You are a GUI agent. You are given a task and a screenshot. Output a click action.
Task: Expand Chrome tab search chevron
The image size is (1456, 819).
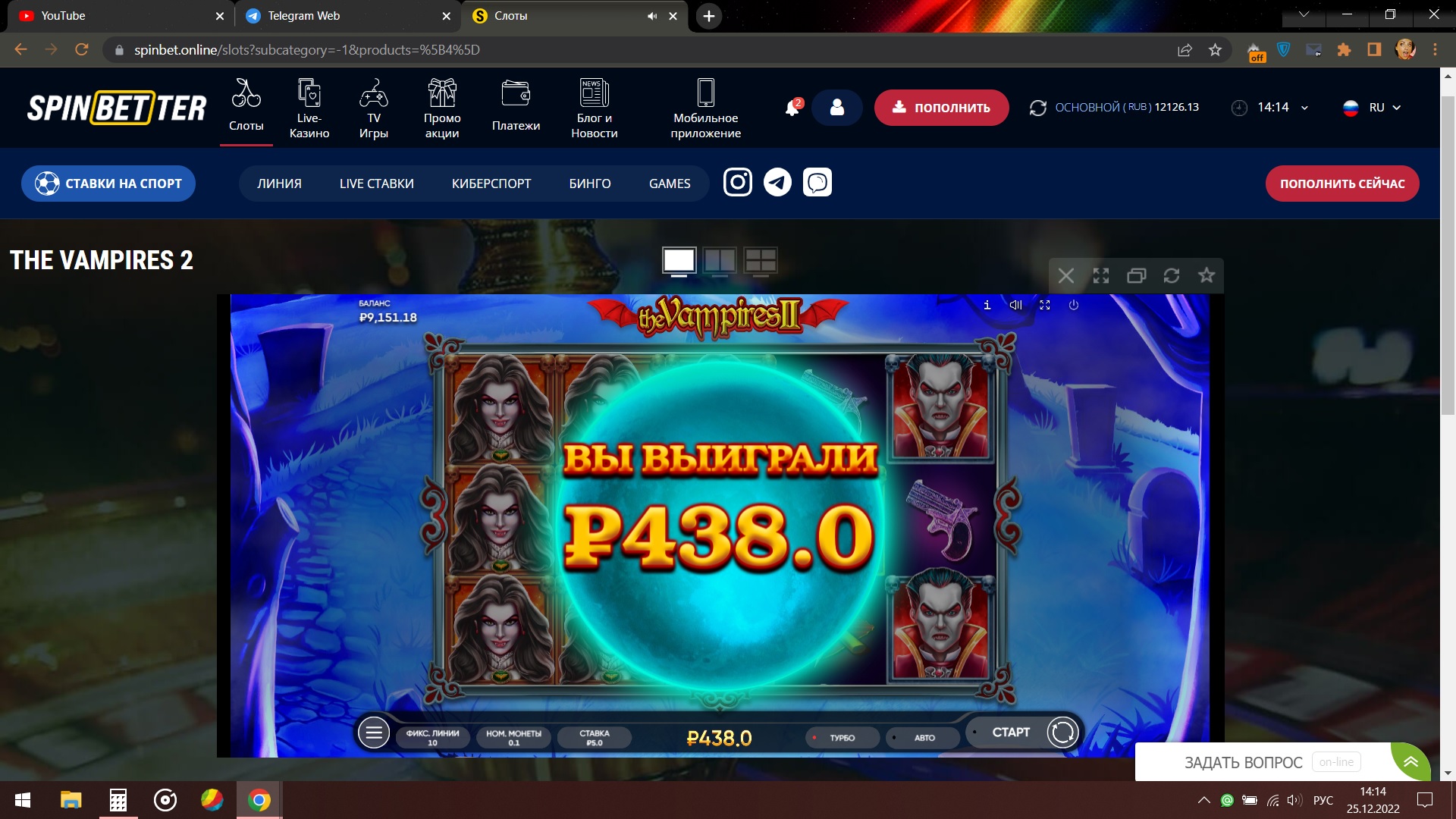pos(1304,14)
